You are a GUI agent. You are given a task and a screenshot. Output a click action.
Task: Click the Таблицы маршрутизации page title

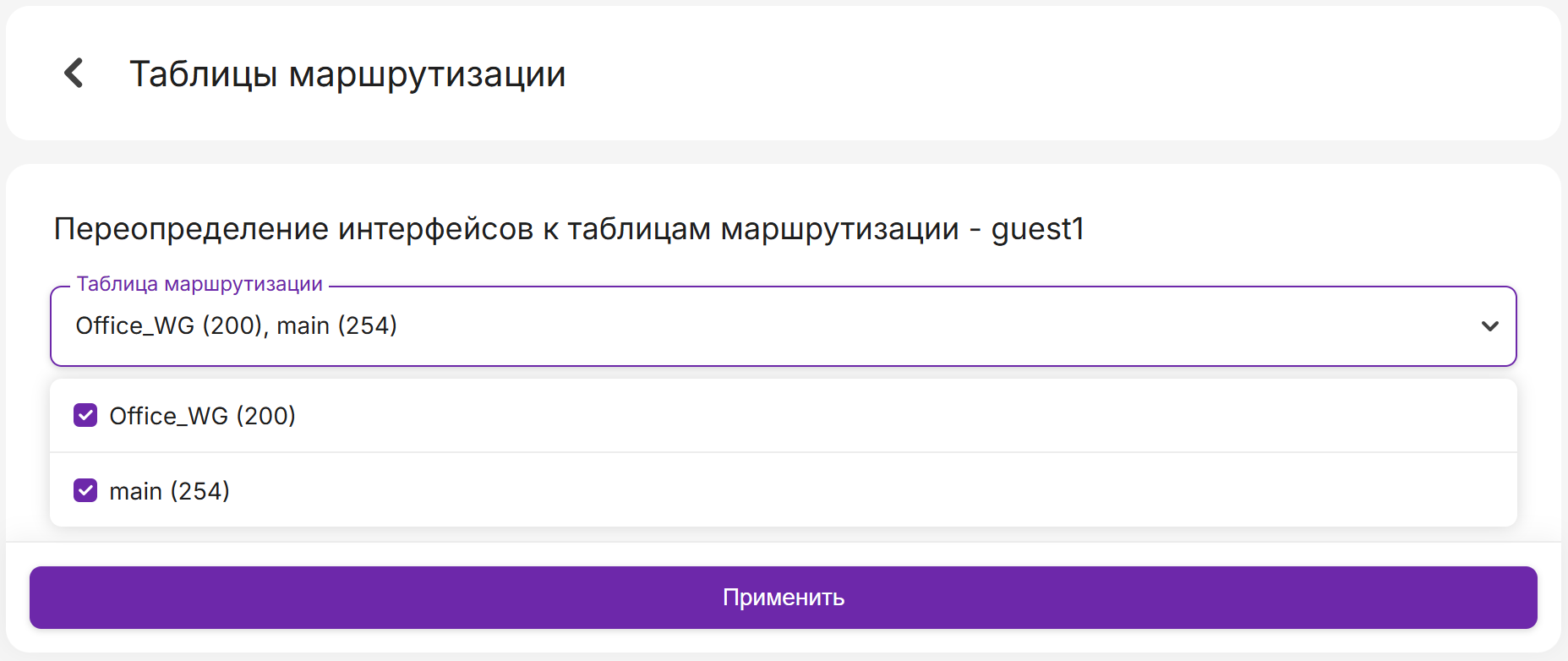tap(347, 74)
